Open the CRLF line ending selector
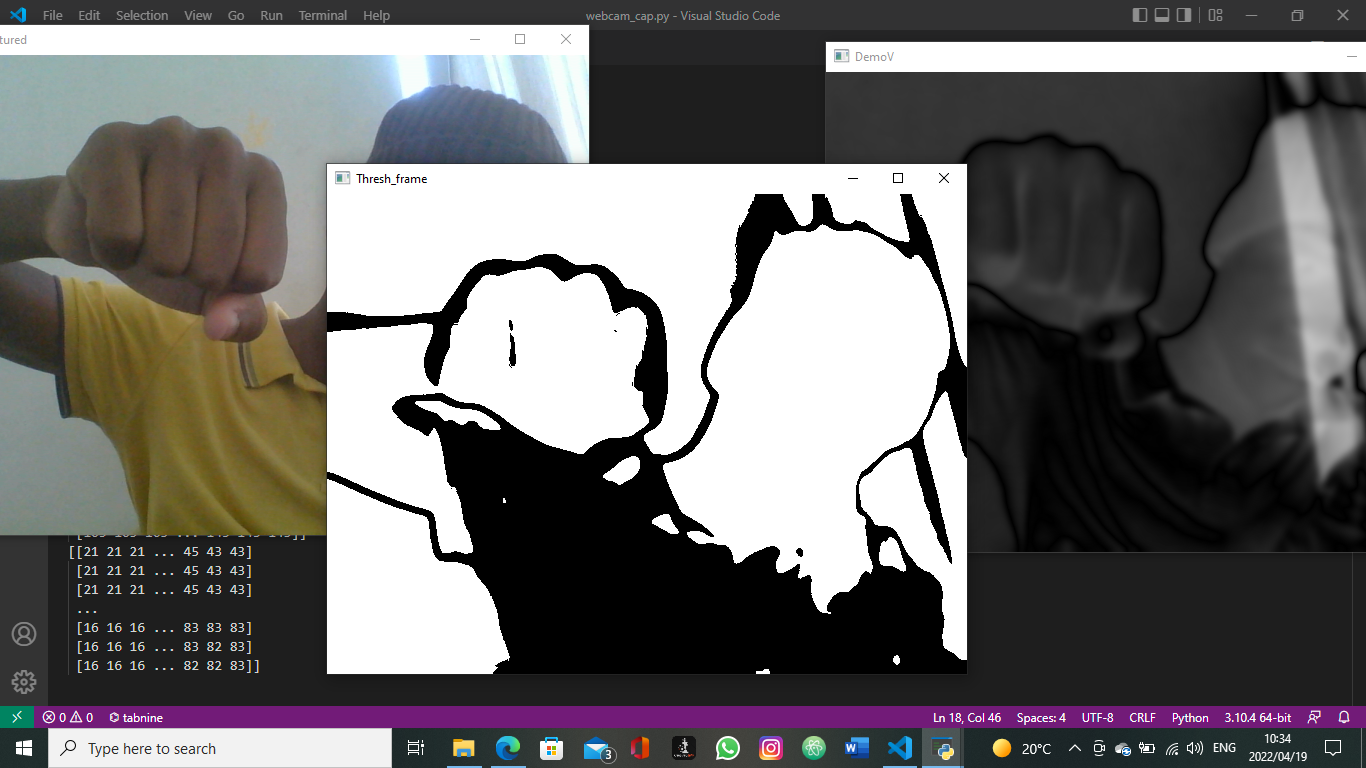Screen dimensions: 1366x768 click(1142, 717)
